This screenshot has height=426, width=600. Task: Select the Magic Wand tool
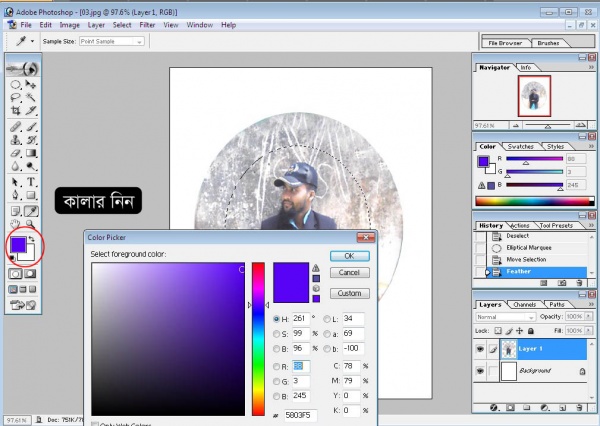(31, 97)
